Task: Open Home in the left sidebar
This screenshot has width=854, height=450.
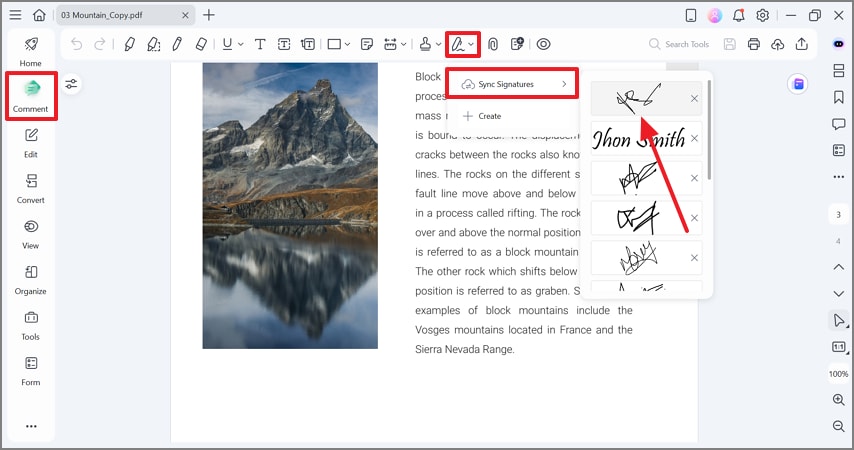Action: click(x=31, y=51)
